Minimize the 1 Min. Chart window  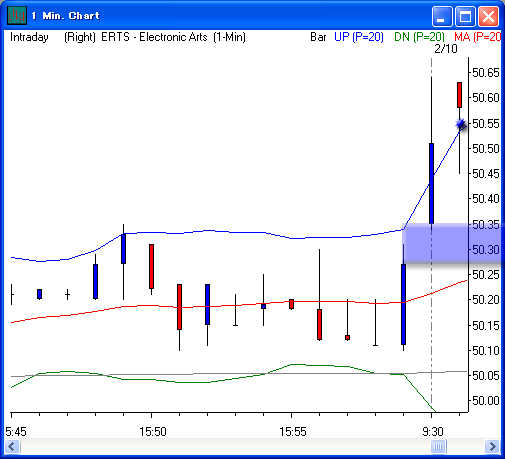coord(442,16)
